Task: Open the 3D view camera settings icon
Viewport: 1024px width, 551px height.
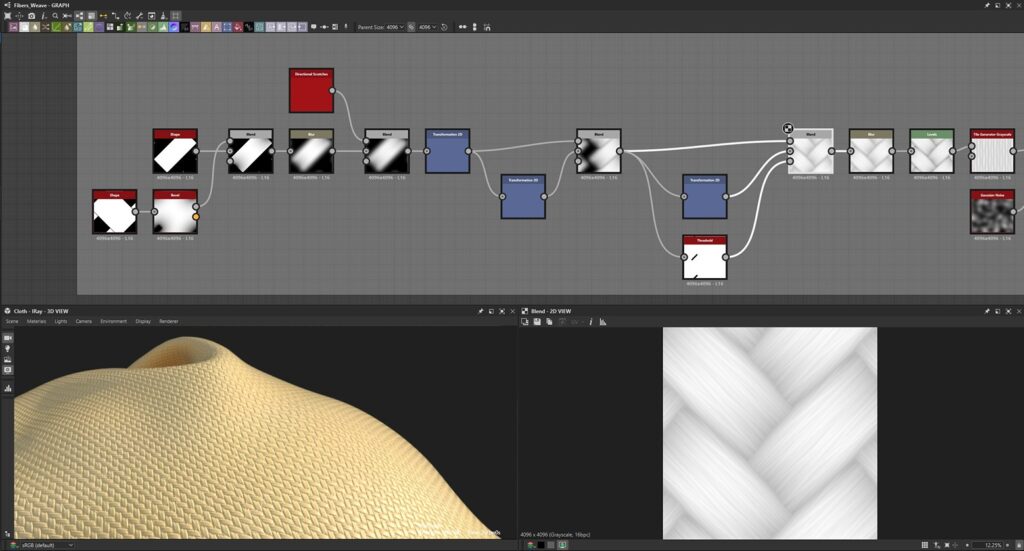Action: point(8,338)
